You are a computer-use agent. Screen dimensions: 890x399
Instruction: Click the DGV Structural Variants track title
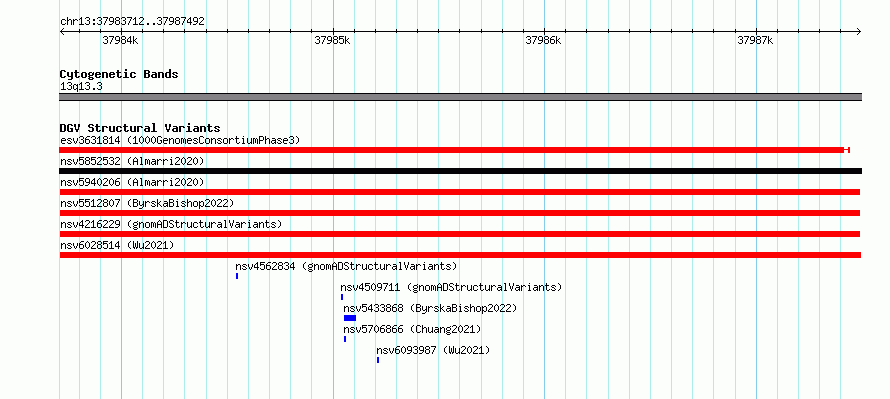pos(140,128)
